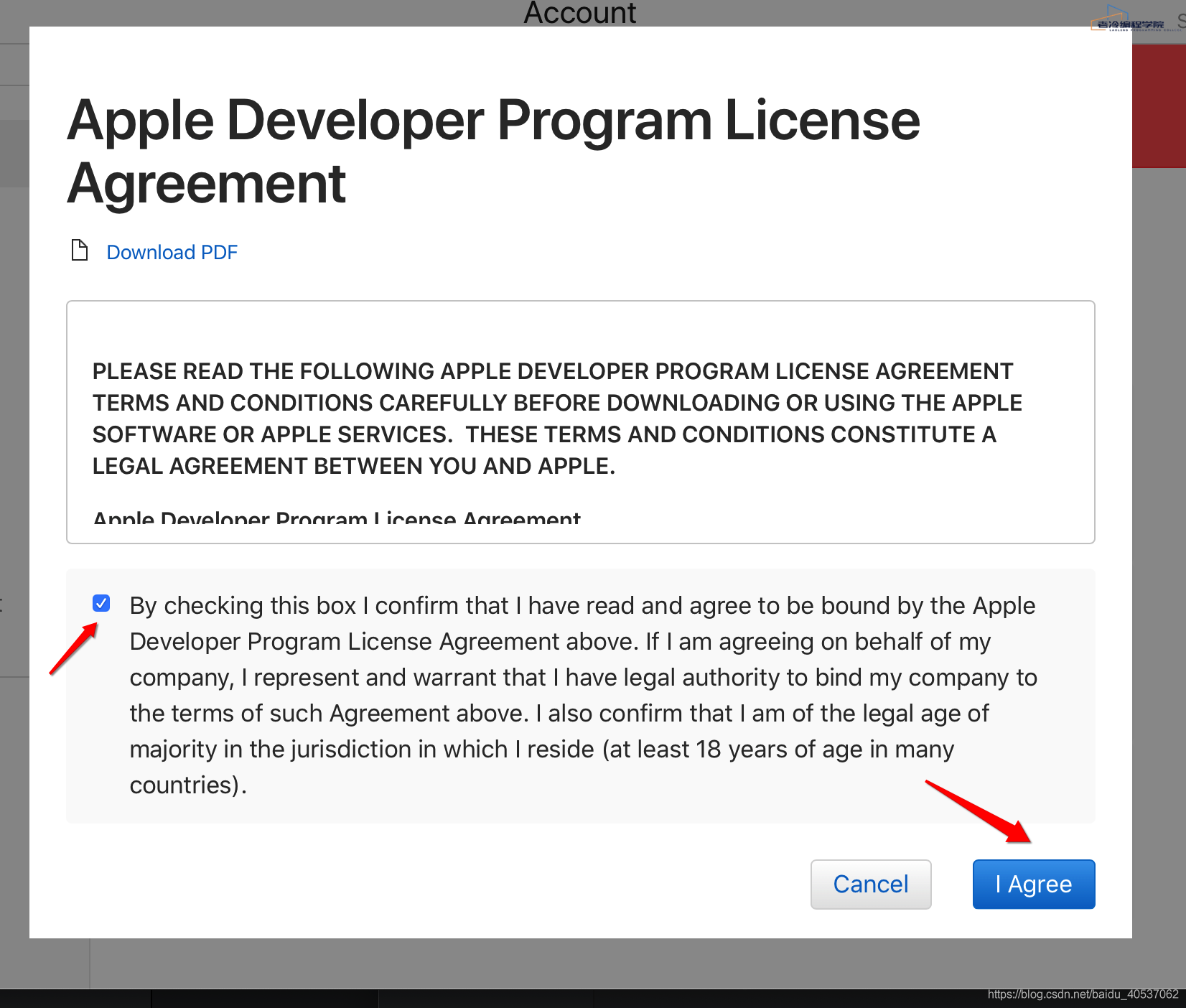Click the Cancel button
Image resolution: width=1186 pixels, height=1008 pixels.
point(871,884)
